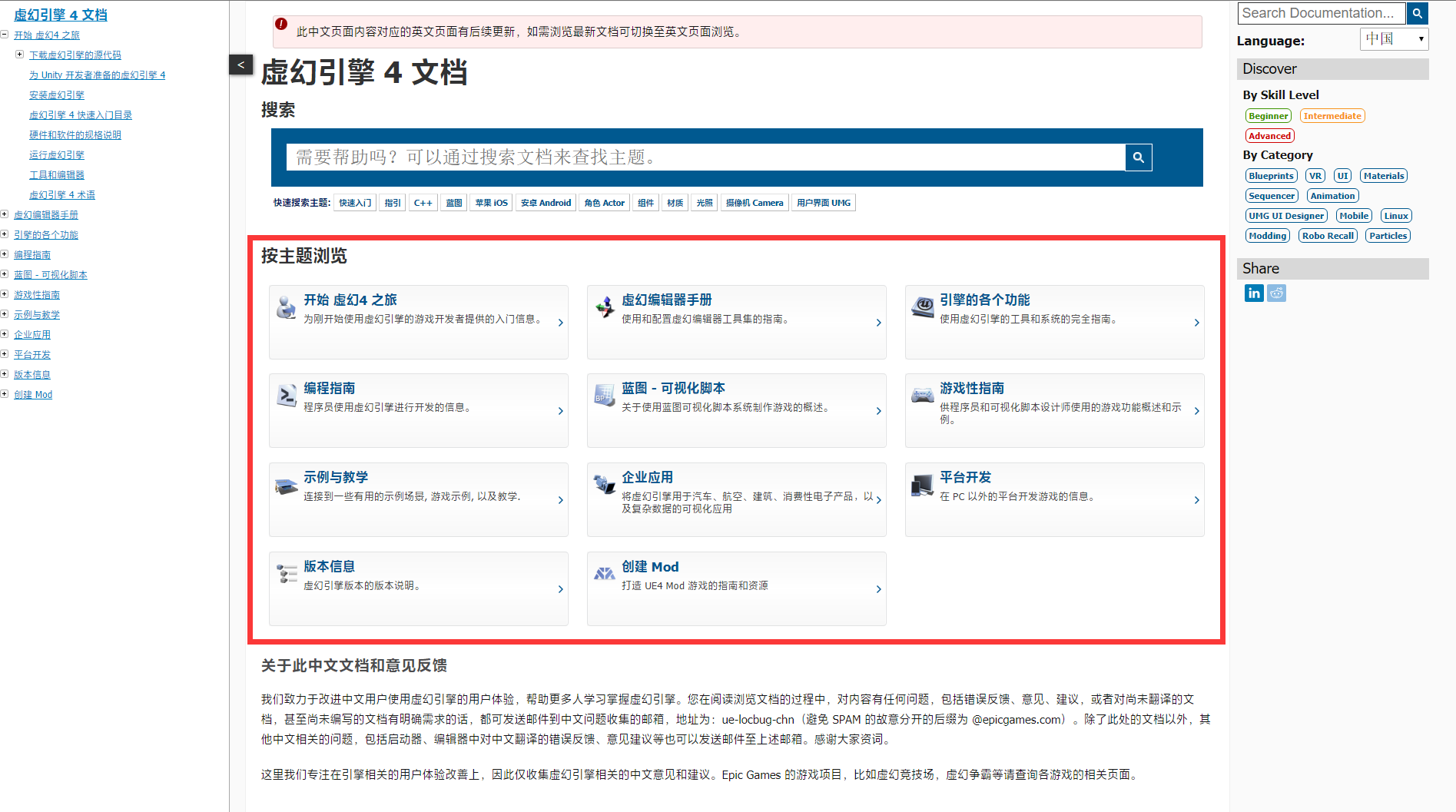1456x812 pixels.
Task: Filter by Beginner skill level
Action: (x=1269, y=116)
